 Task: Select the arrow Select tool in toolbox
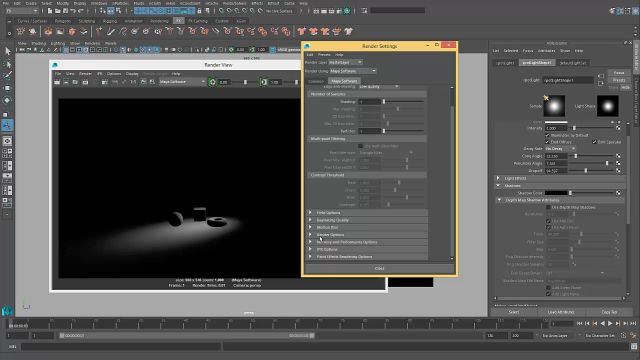tap(7, 51)
